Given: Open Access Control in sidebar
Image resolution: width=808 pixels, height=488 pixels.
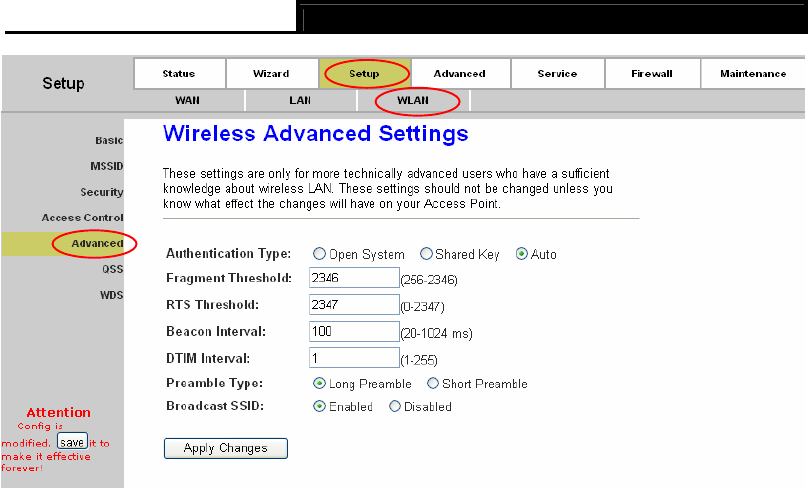Looking at the screenshot, I should [82, 217].
